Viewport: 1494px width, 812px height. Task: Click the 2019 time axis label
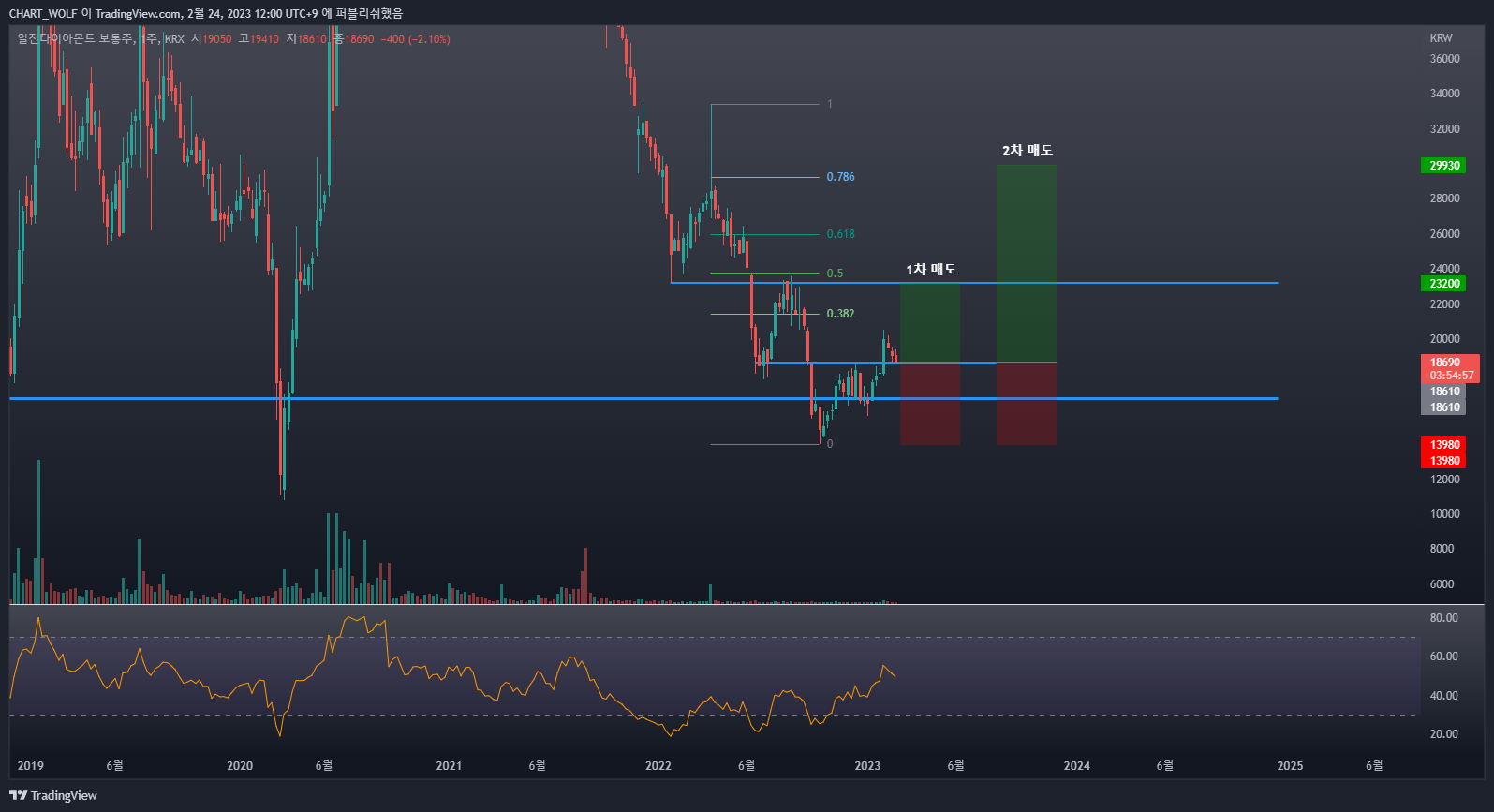point(31,766)
